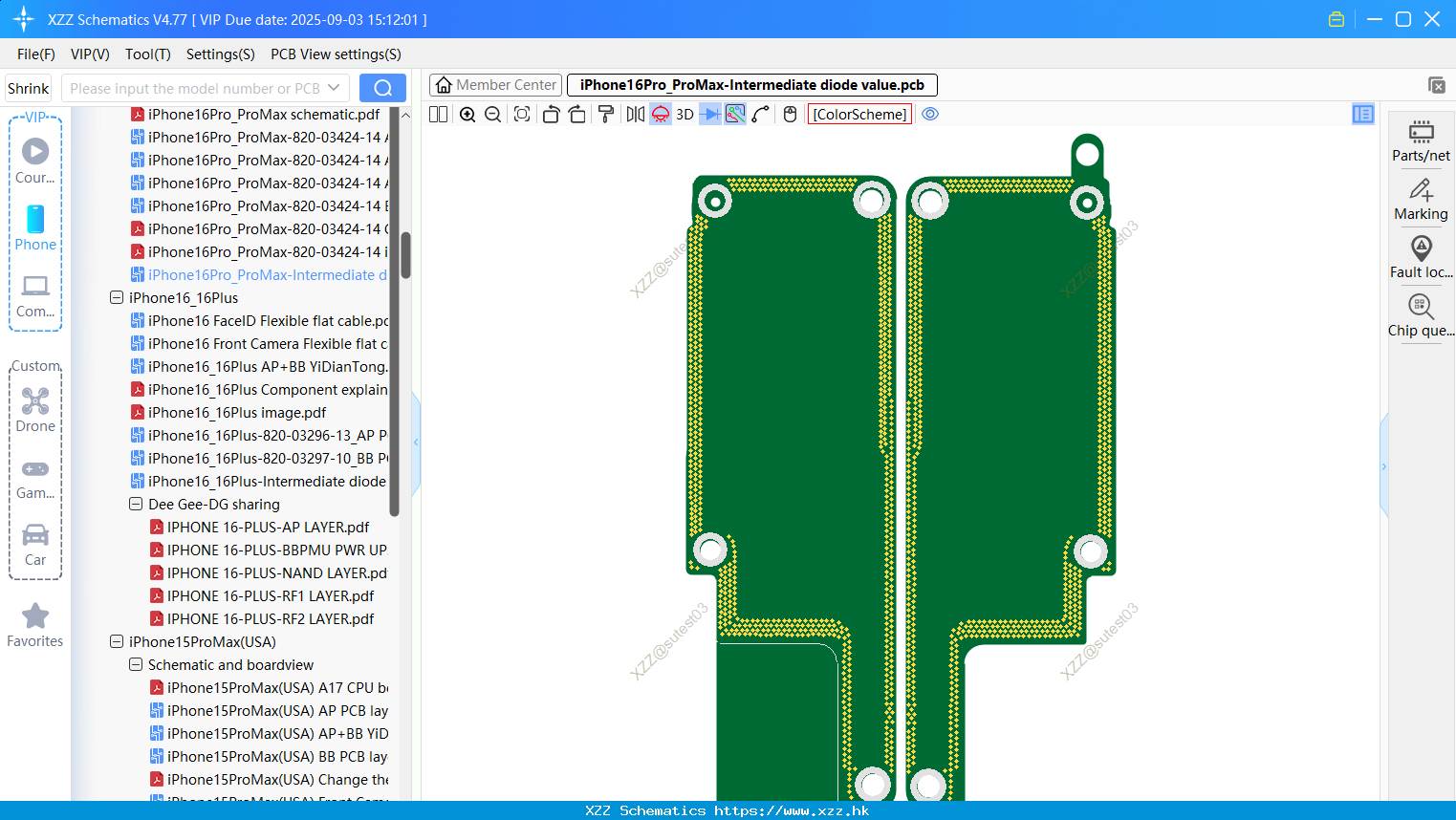This screenshot has height=820, width=1456.
Task: Open IPHONE 16-PLUS-AP LAYER.pdf
Action: tap(259, 528)
